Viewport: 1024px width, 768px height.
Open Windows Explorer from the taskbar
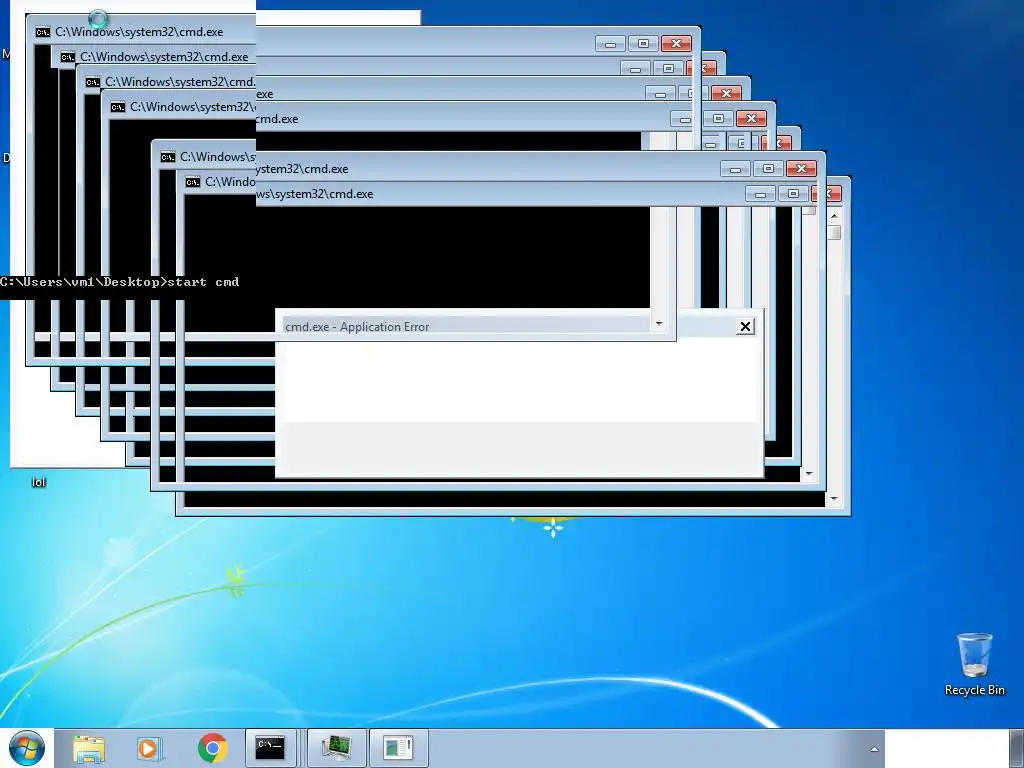[x=89, y=748]
